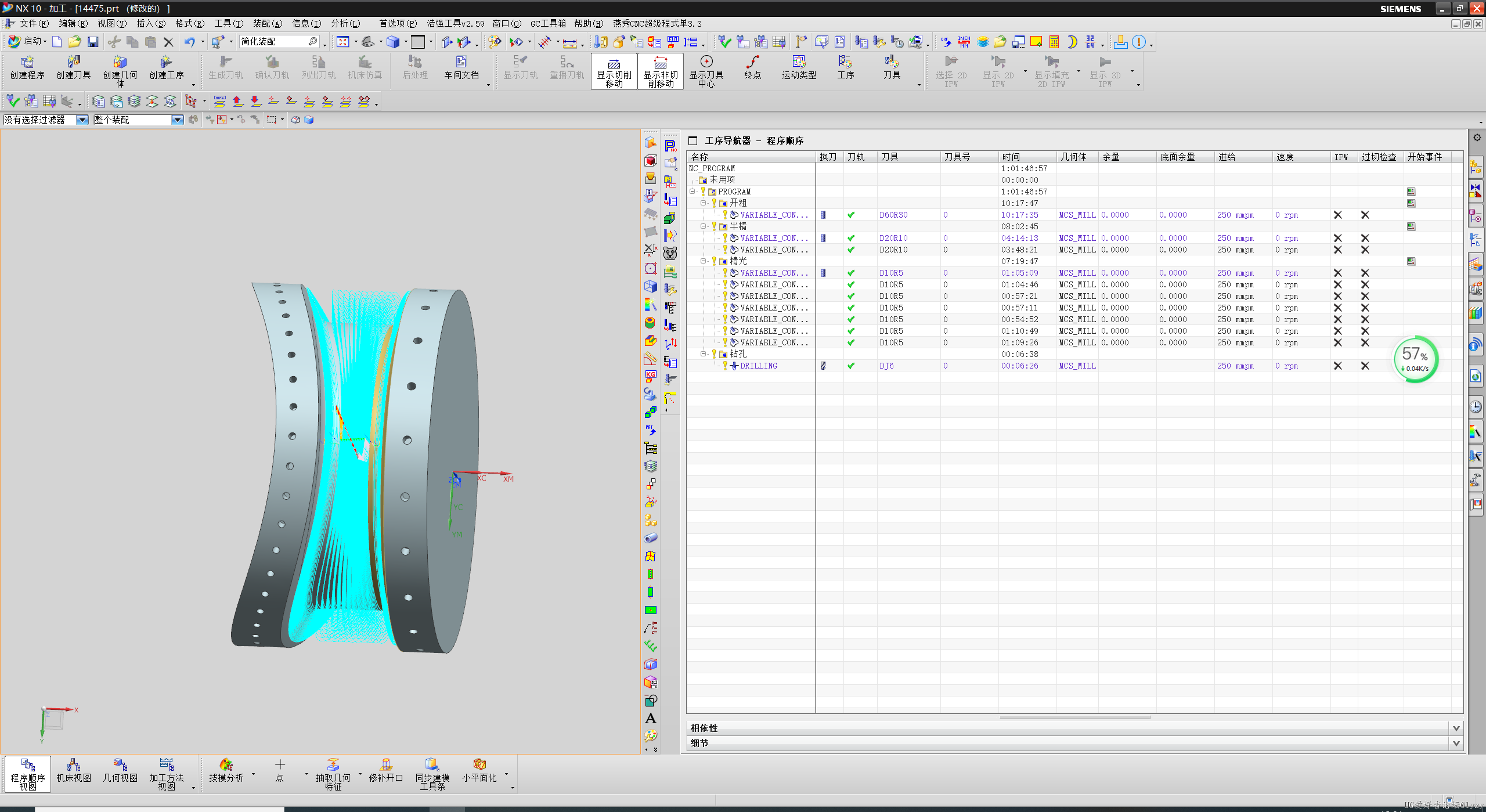The width and height of the screenshot is (1486, 812).
Task: Click the 刀具 column header
Action: click(x=908, y=157)
